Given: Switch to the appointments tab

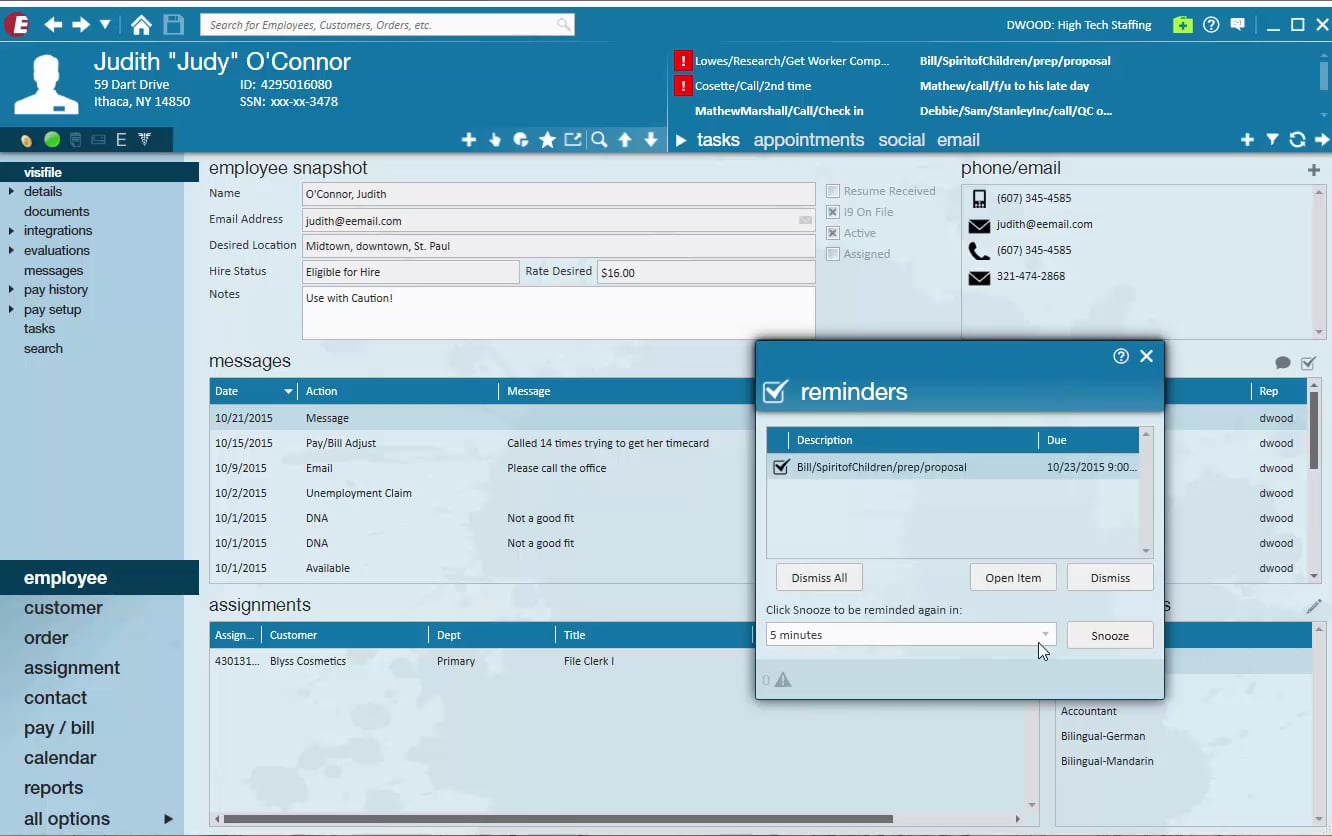Looking at the screenshot, I should click(x=808, y=140).
